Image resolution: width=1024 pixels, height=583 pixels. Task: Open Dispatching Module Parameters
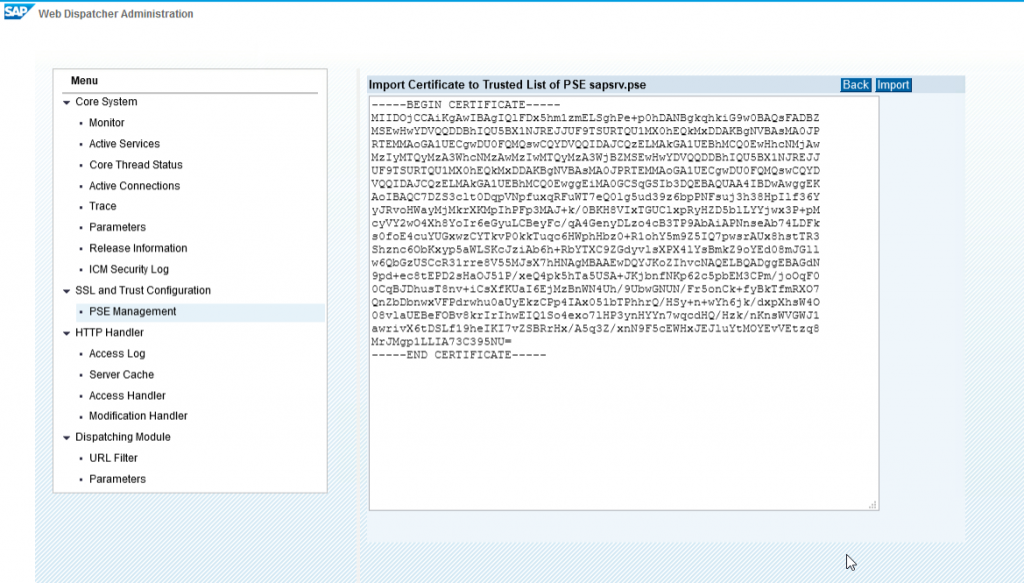118,479
